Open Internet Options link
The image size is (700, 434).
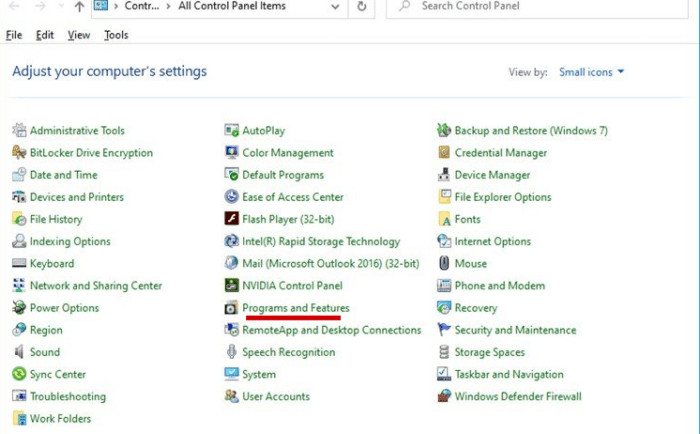click(x=492, y=241)
